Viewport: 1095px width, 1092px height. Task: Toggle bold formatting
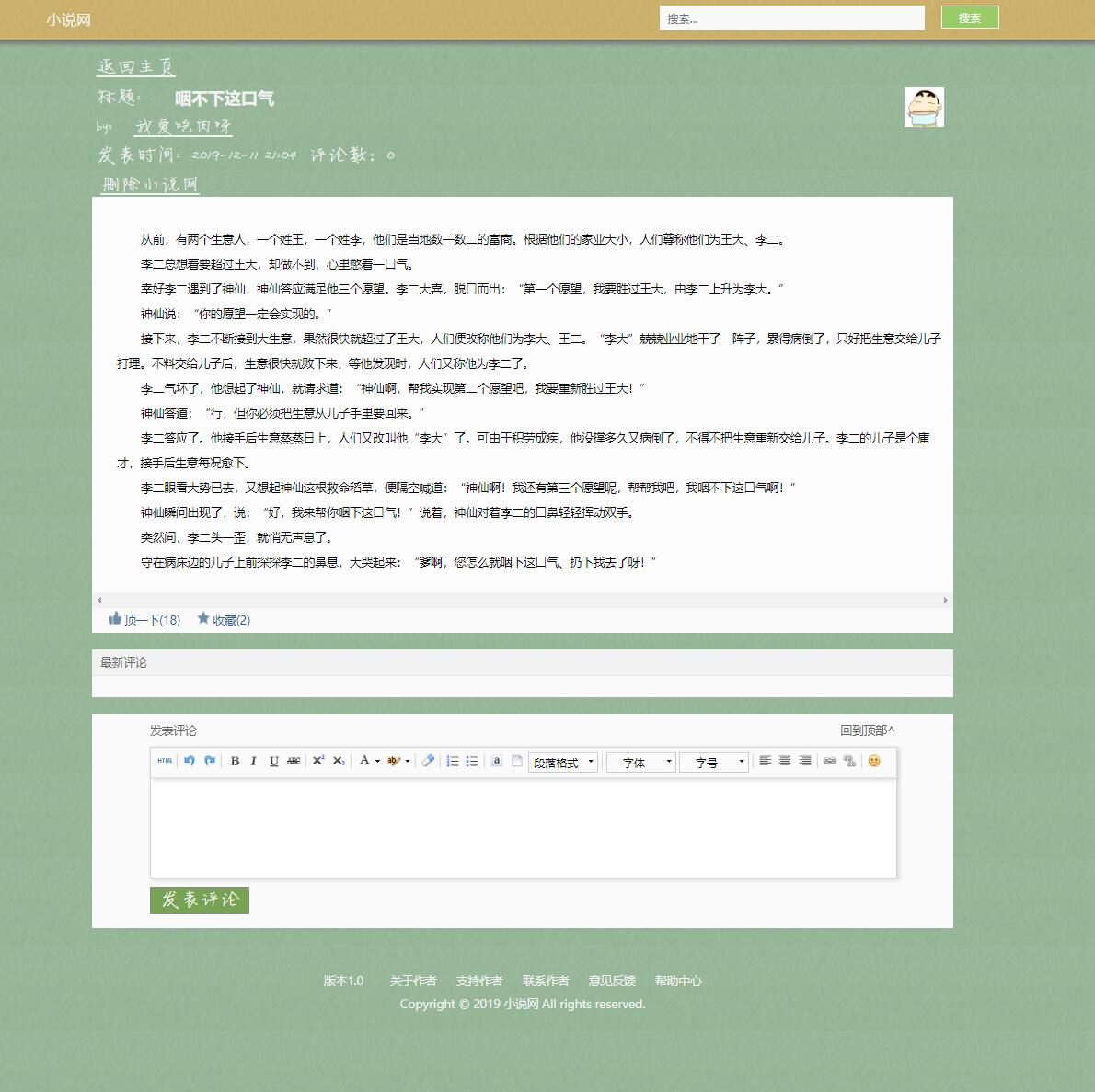236,761
